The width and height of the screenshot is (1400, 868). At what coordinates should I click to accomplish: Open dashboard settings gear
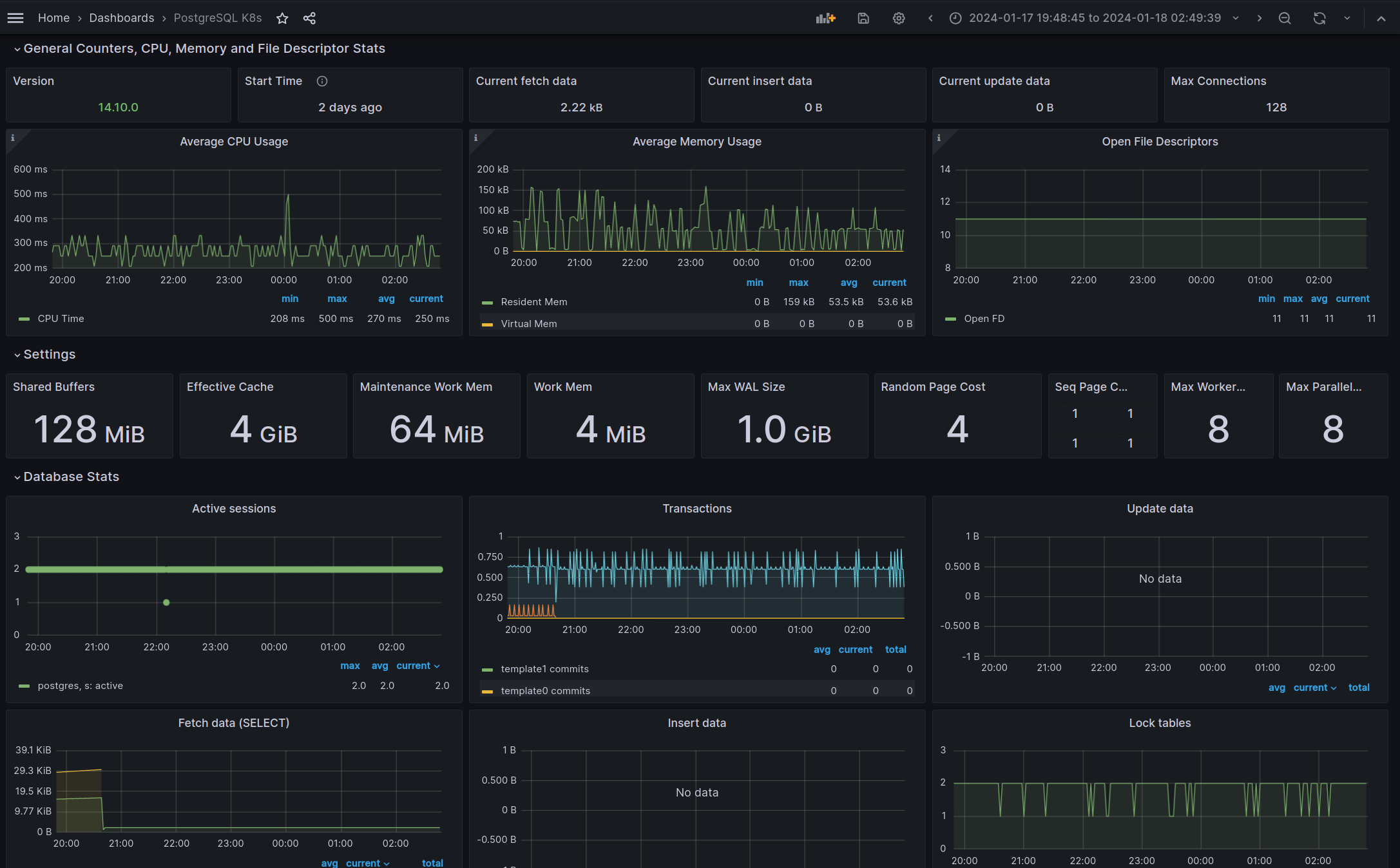coord(899,18)
